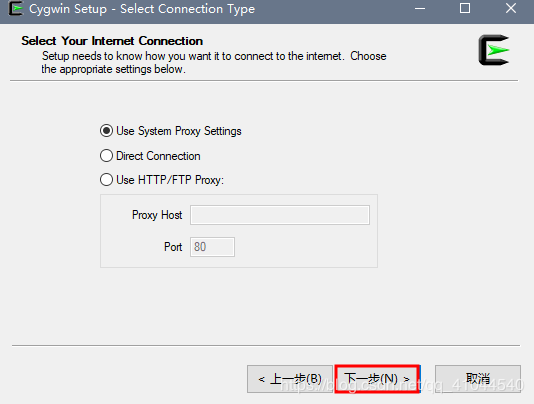Close the Cygwin Setup window
Image resolution: width=534 pixels, height=404 pixels.
coord(511,8)
